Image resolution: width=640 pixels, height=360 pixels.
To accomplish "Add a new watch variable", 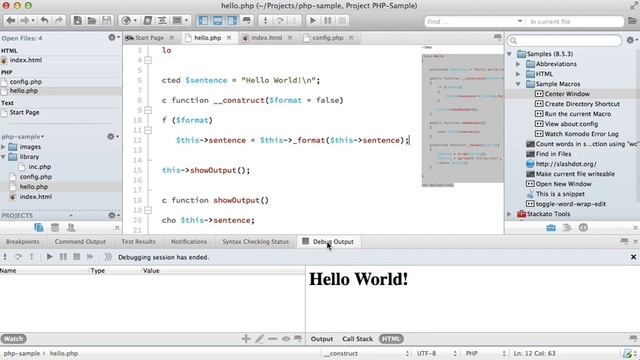I will point(246,338).
